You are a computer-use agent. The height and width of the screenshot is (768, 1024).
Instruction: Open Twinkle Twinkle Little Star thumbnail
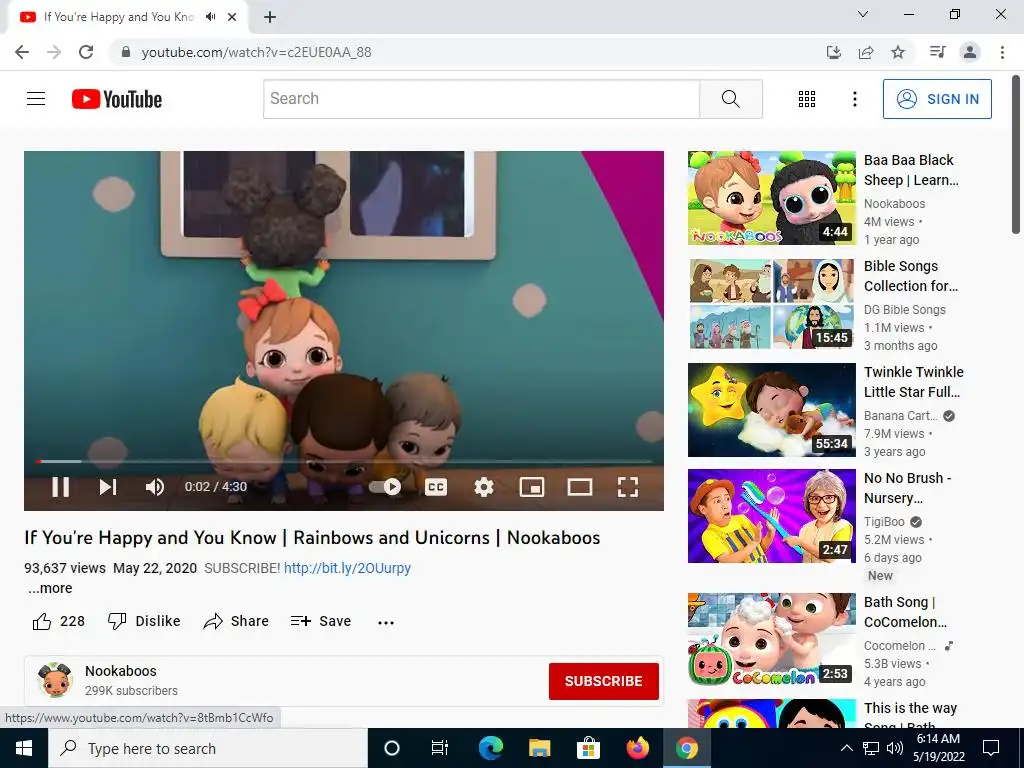coord(771,409)
